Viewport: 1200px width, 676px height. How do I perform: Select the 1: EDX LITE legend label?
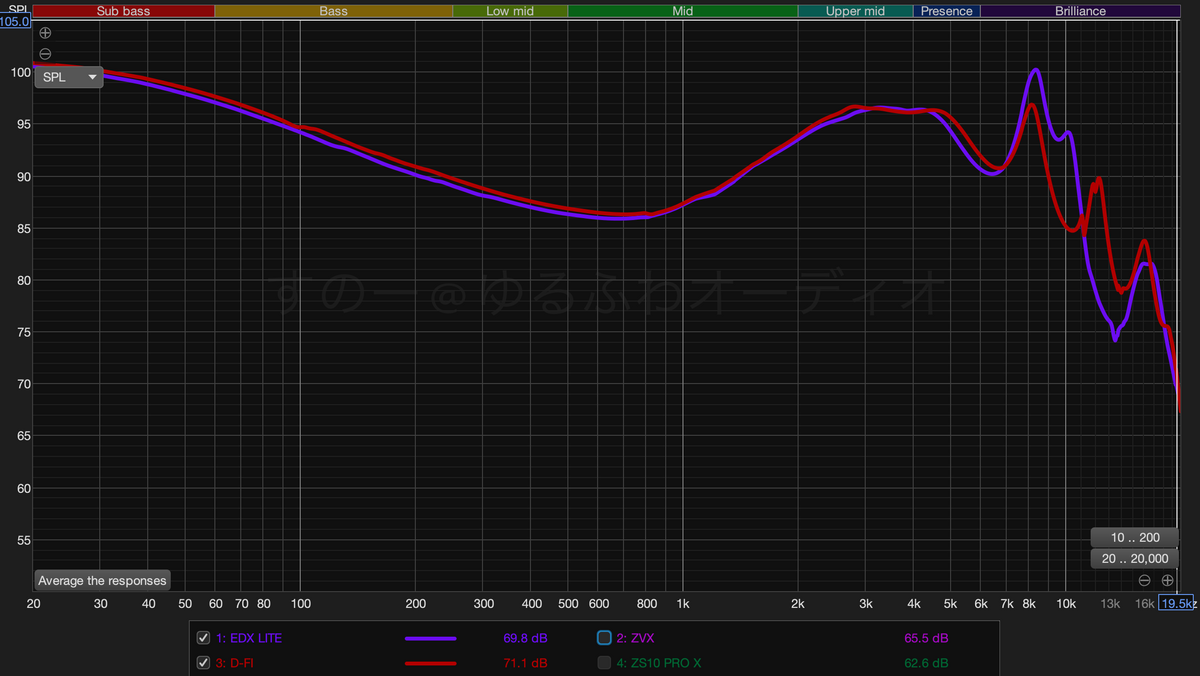coord(249,638)
